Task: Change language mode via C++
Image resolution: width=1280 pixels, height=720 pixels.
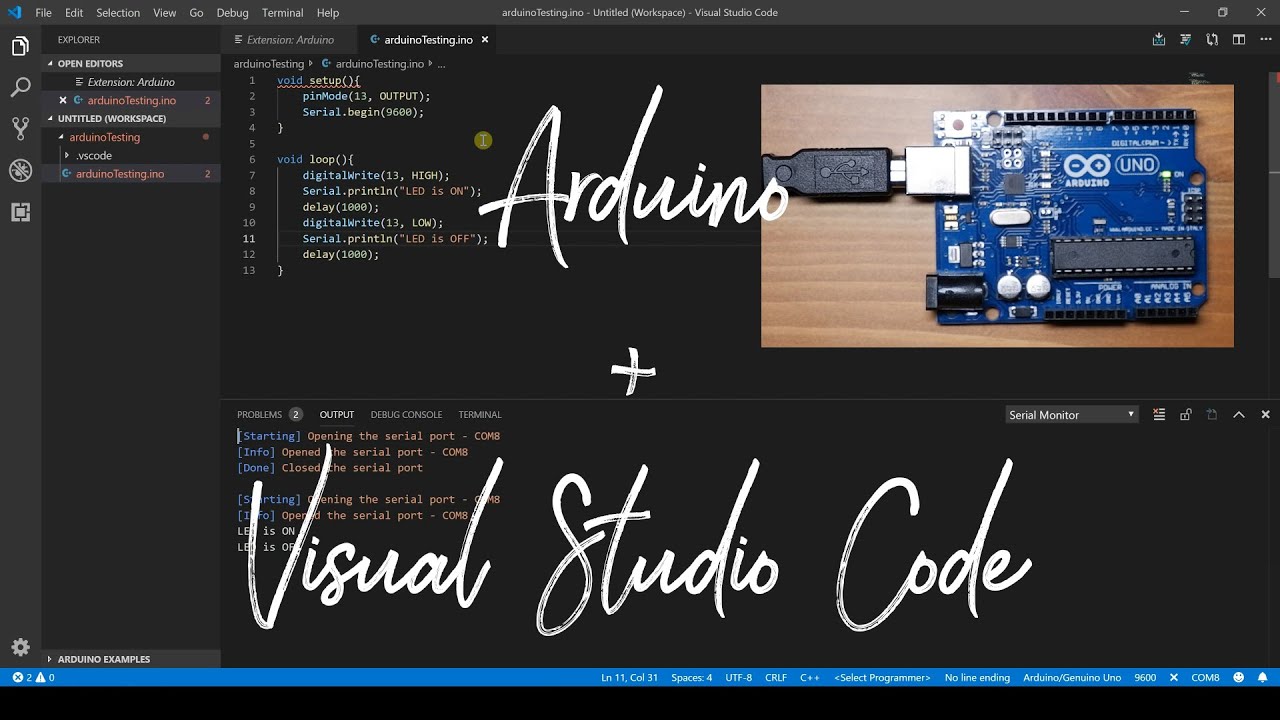Action: [x=810, y=677]
